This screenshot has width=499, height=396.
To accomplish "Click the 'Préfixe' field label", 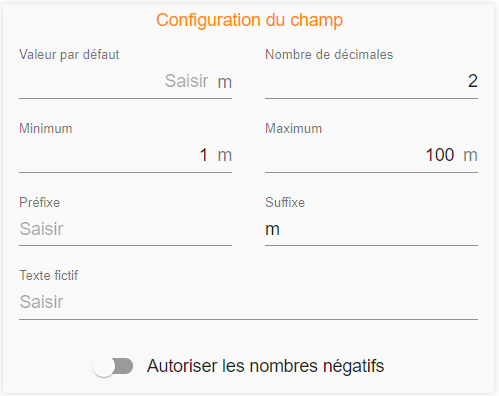I will (39, 202).
